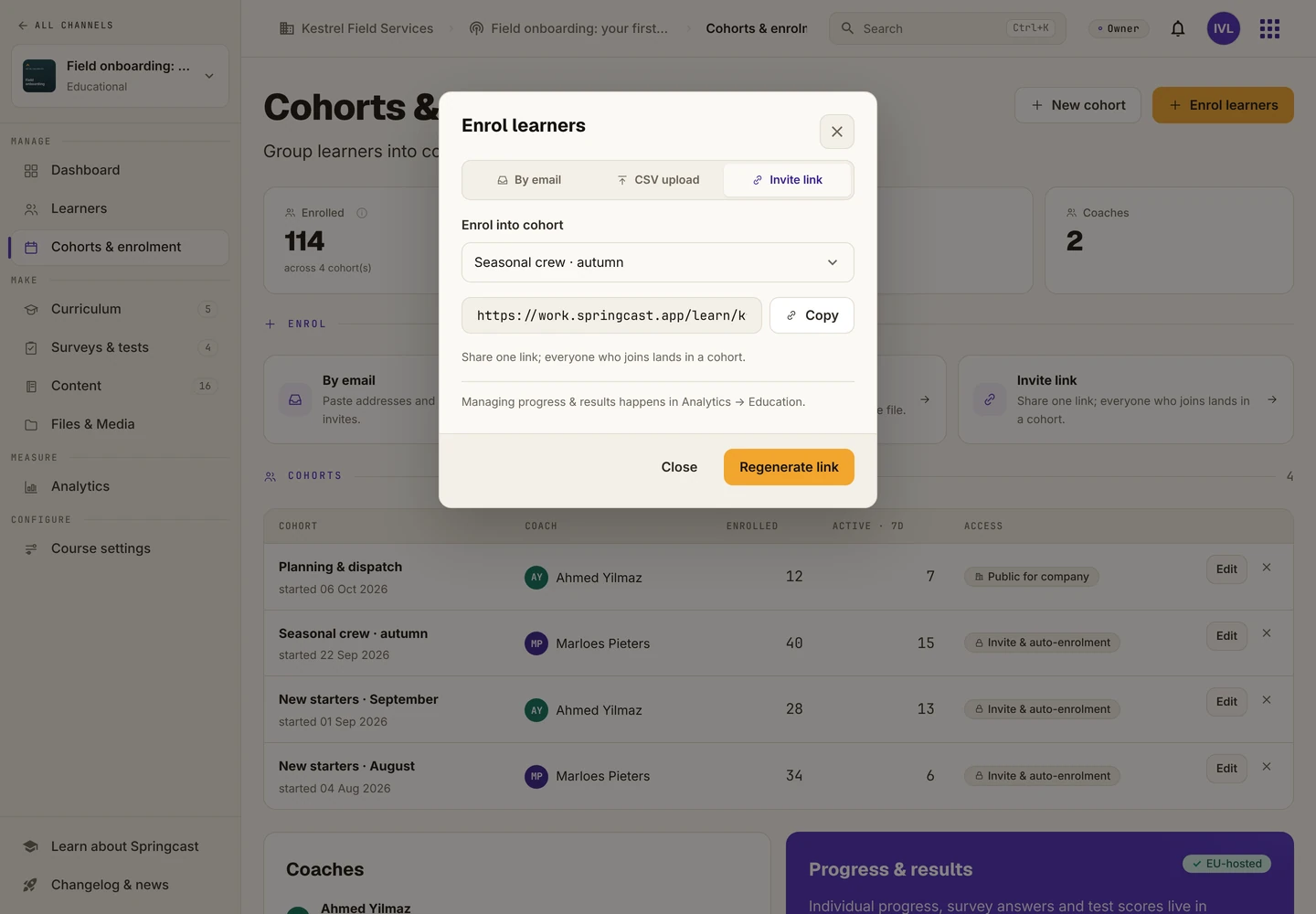Click Planning & dispatch cohort name
The height and width of the screenshot is (914, 1316).
(x=340, y=567)
